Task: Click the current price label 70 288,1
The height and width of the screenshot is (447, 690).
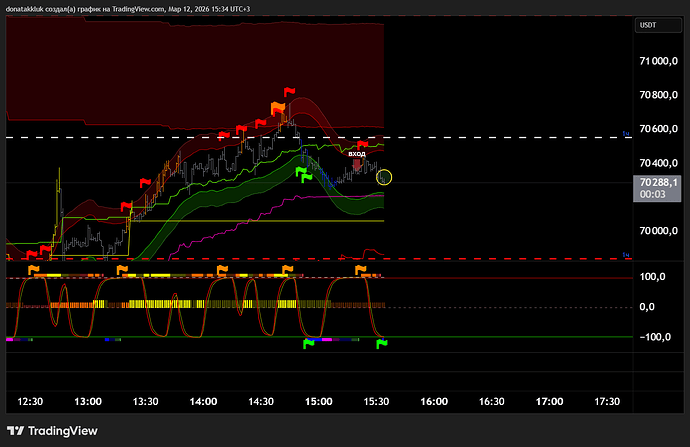Action: tap(659, 183)
